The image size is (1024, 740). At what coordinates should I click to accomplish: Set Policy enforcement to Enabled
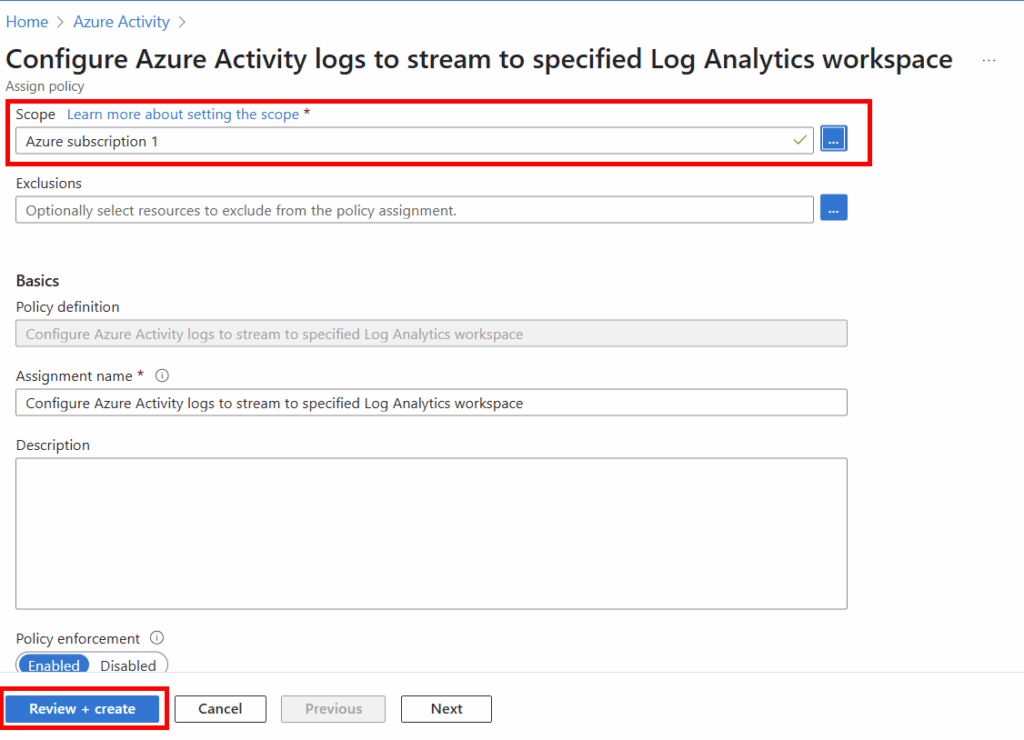click(x=54, y=665)
